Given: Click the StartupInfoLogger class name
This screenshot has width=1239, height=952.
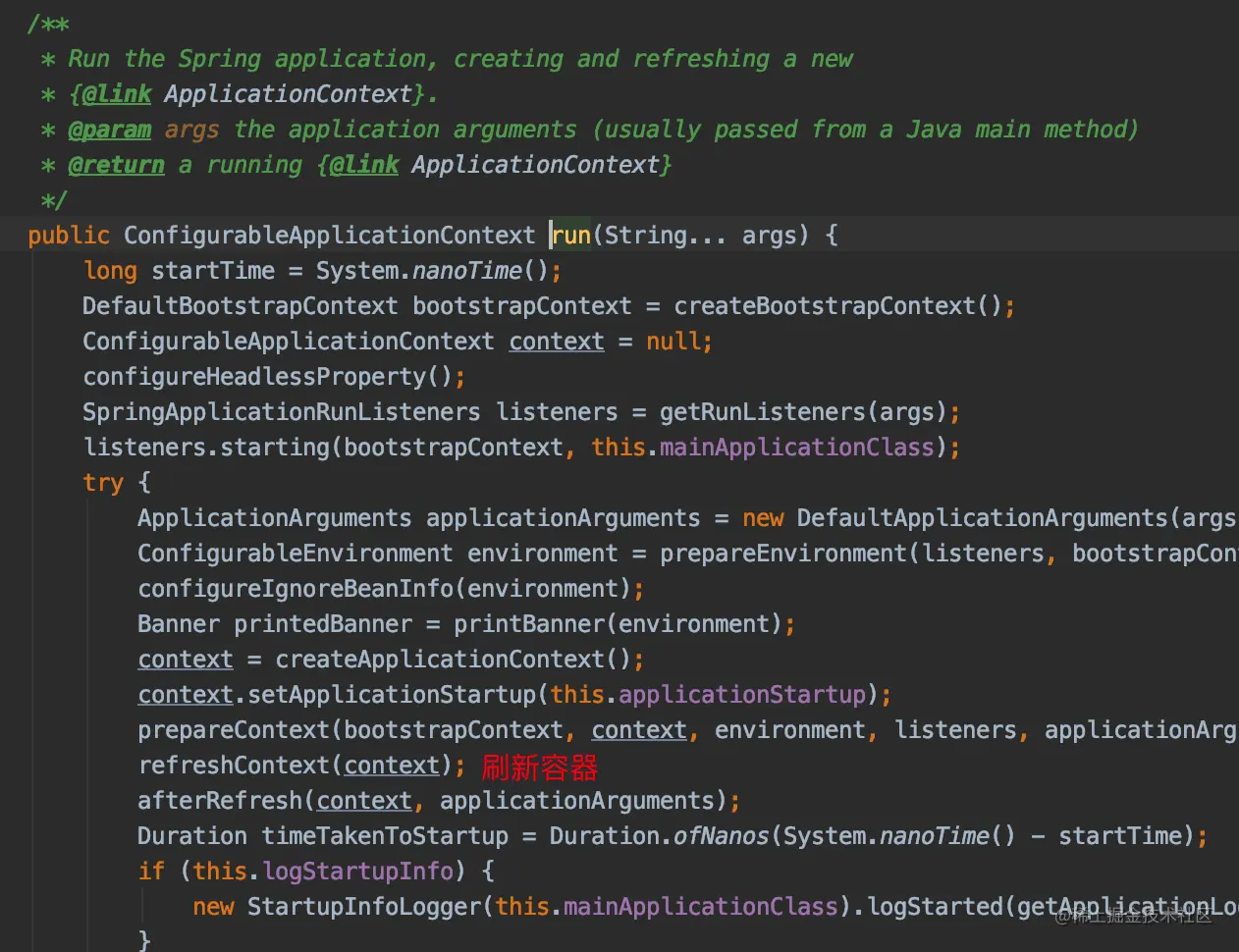Looking at the screenshot, I should 364,907.
